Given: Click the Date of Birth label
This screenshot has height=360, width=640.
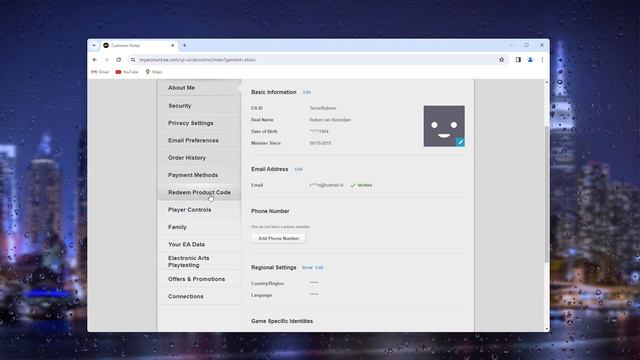Looking at the screenshot, I should pos(264,131).
